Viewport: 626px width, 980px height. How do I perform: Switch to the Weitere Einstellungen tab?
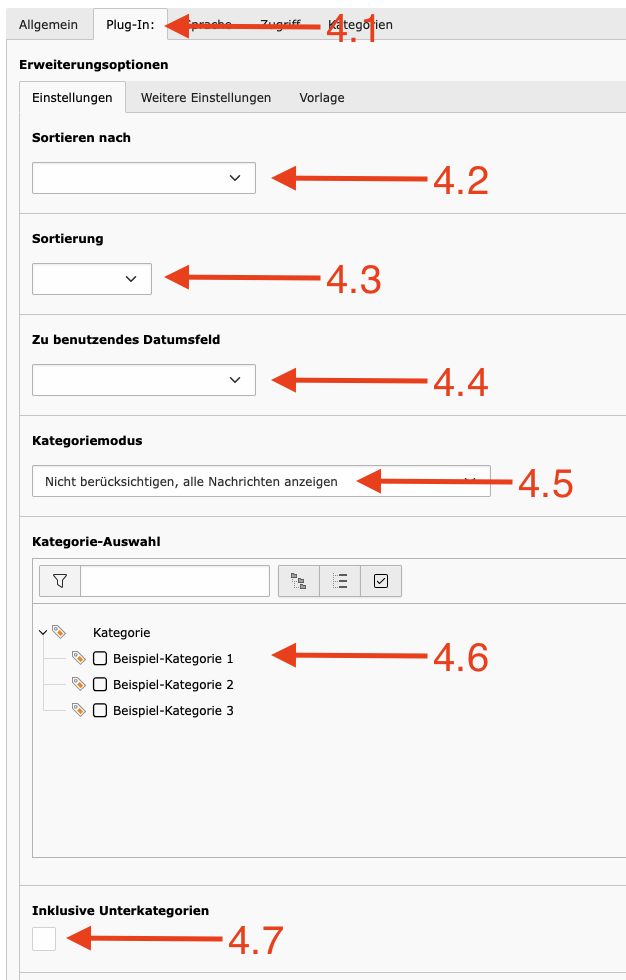(x=206, y=98)
